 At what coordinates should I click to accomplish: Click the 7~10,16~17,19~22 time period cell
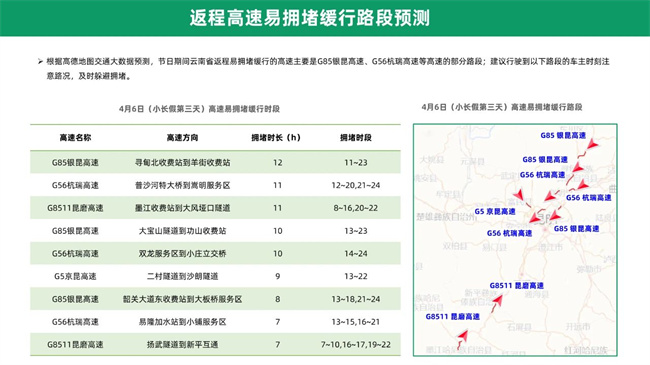click(356, 345)
